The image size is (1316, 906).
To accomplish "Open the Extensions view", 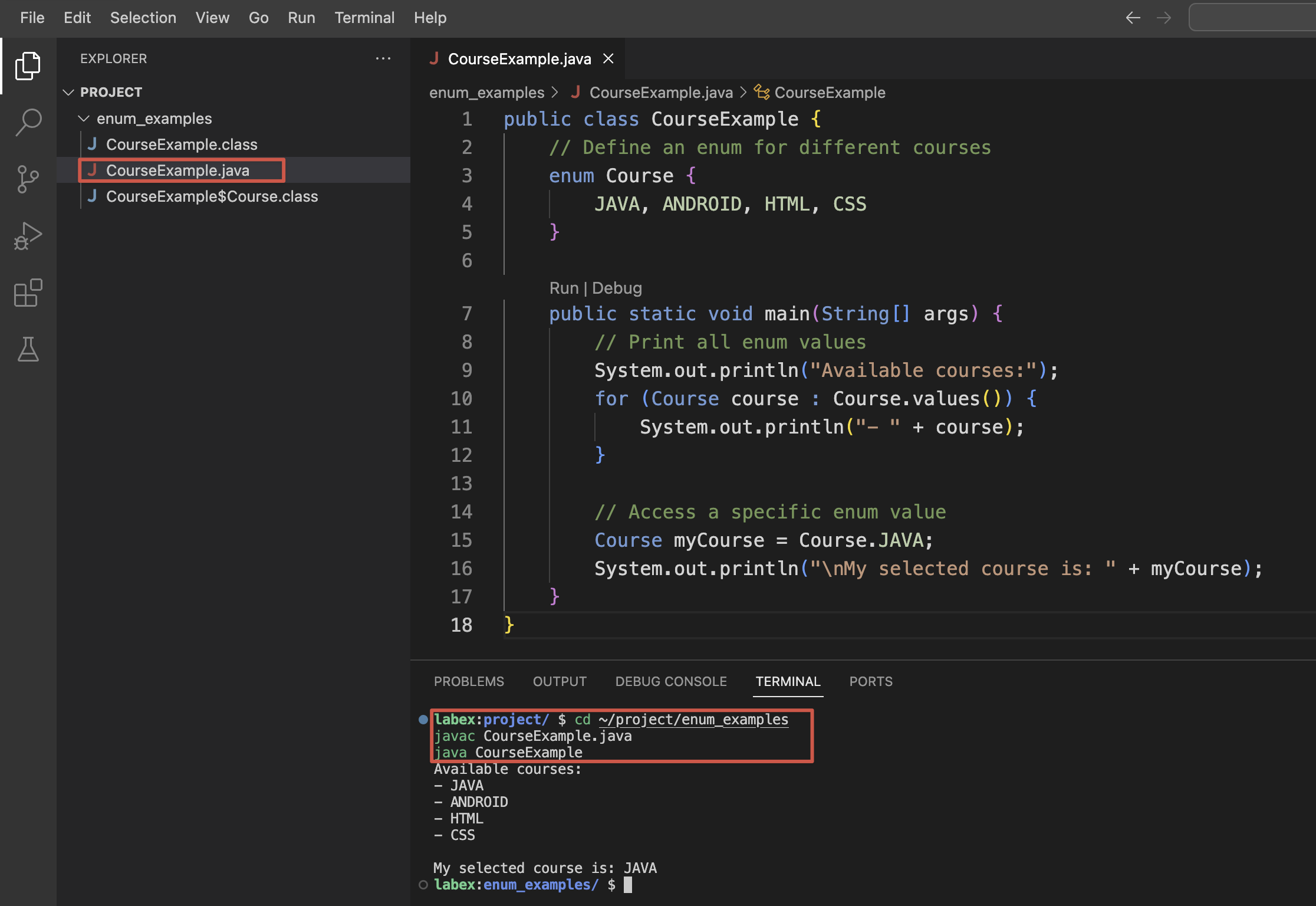I will point(28,293).
